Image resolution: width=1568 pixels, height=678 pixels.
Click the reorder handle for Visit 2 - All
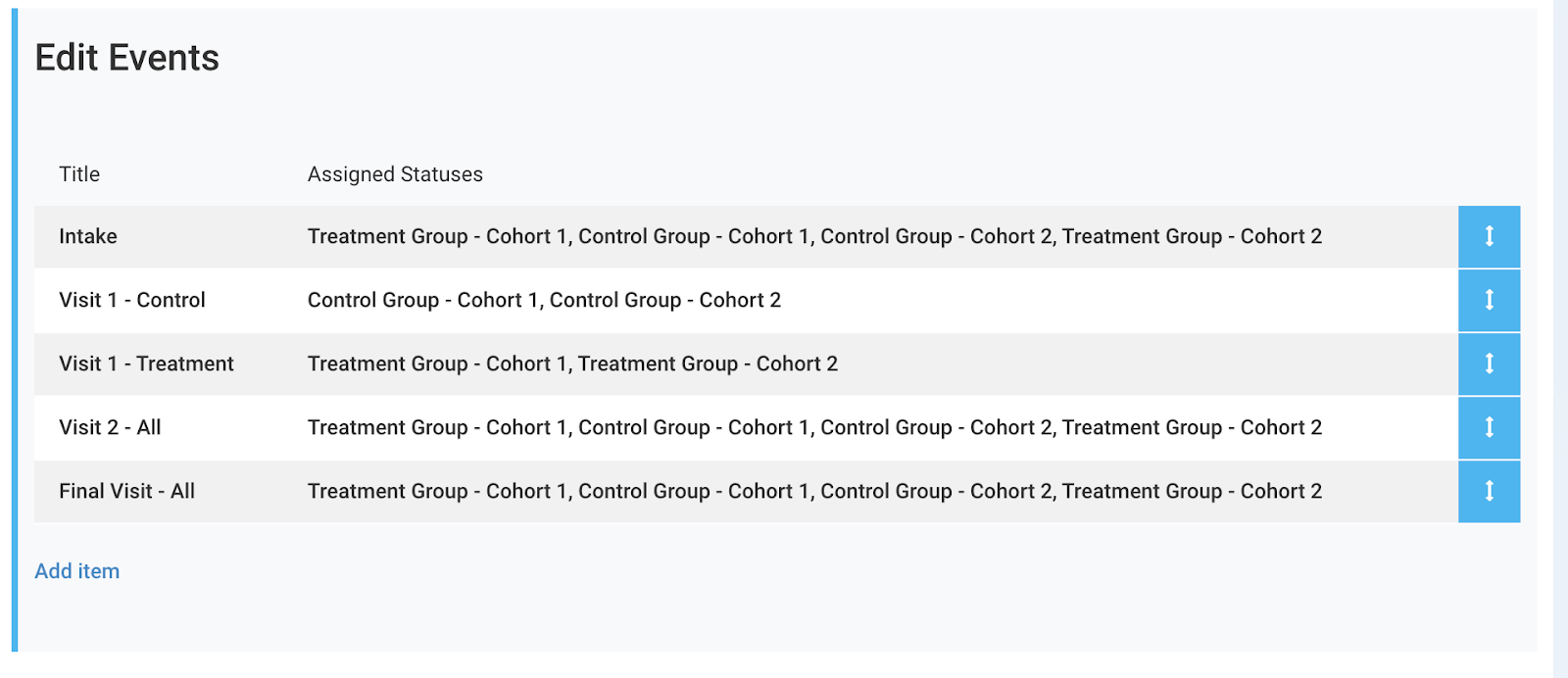coord(1489,427)
